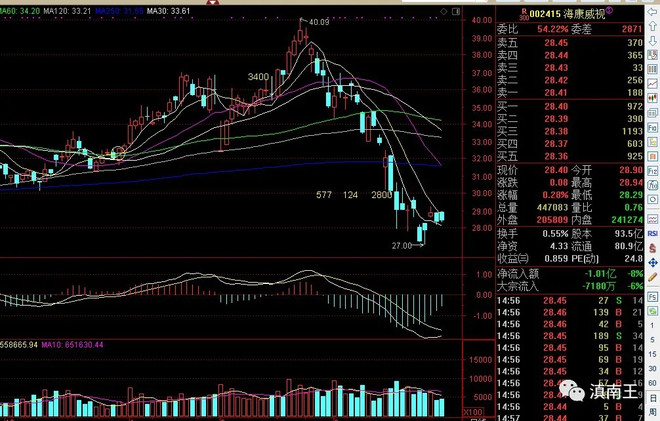
Task: Switch to the 1-minute period
Action: coord(652,325)
